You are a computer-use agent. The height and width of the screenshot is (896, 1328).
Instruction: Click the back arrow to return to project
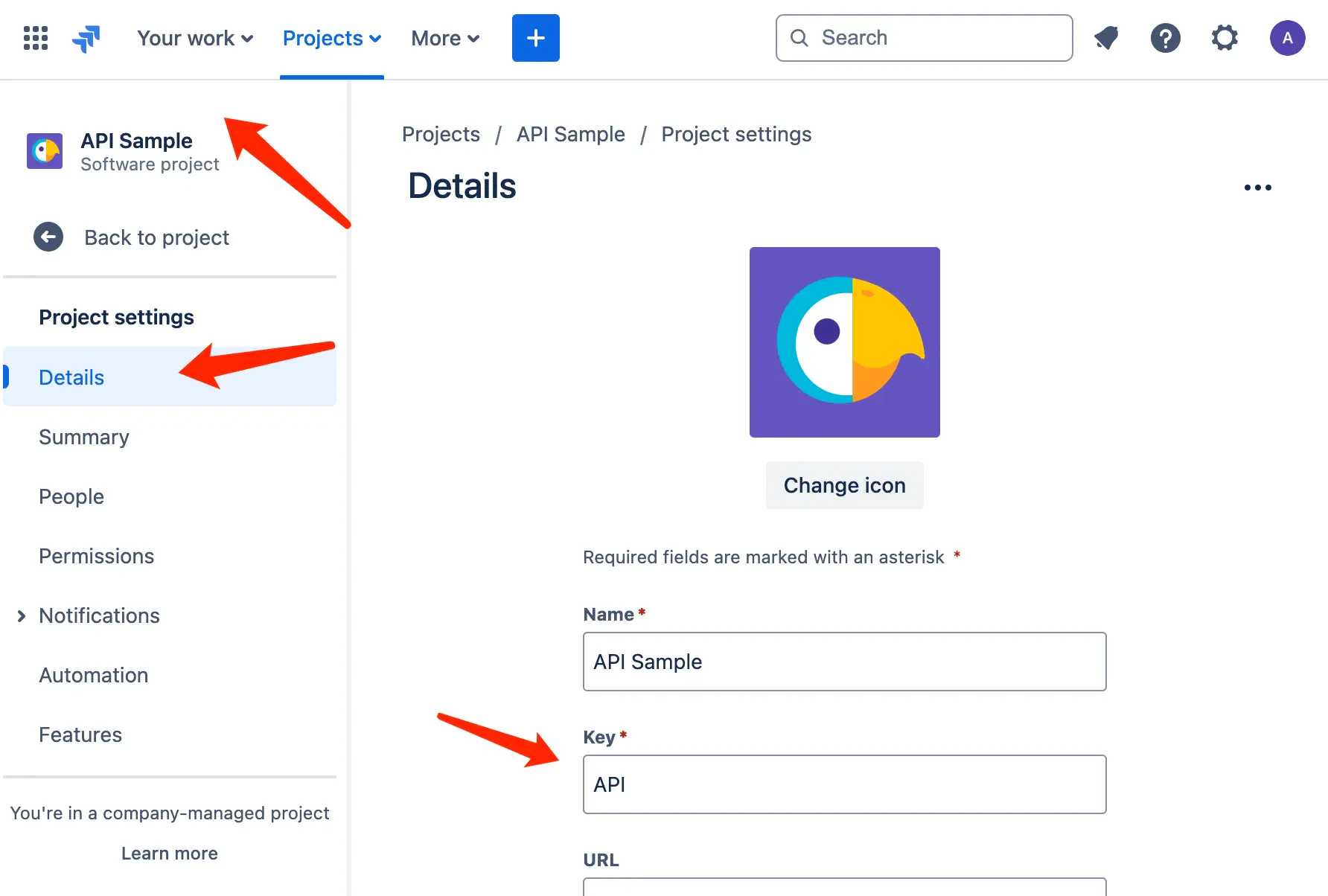tap(48, 237)
